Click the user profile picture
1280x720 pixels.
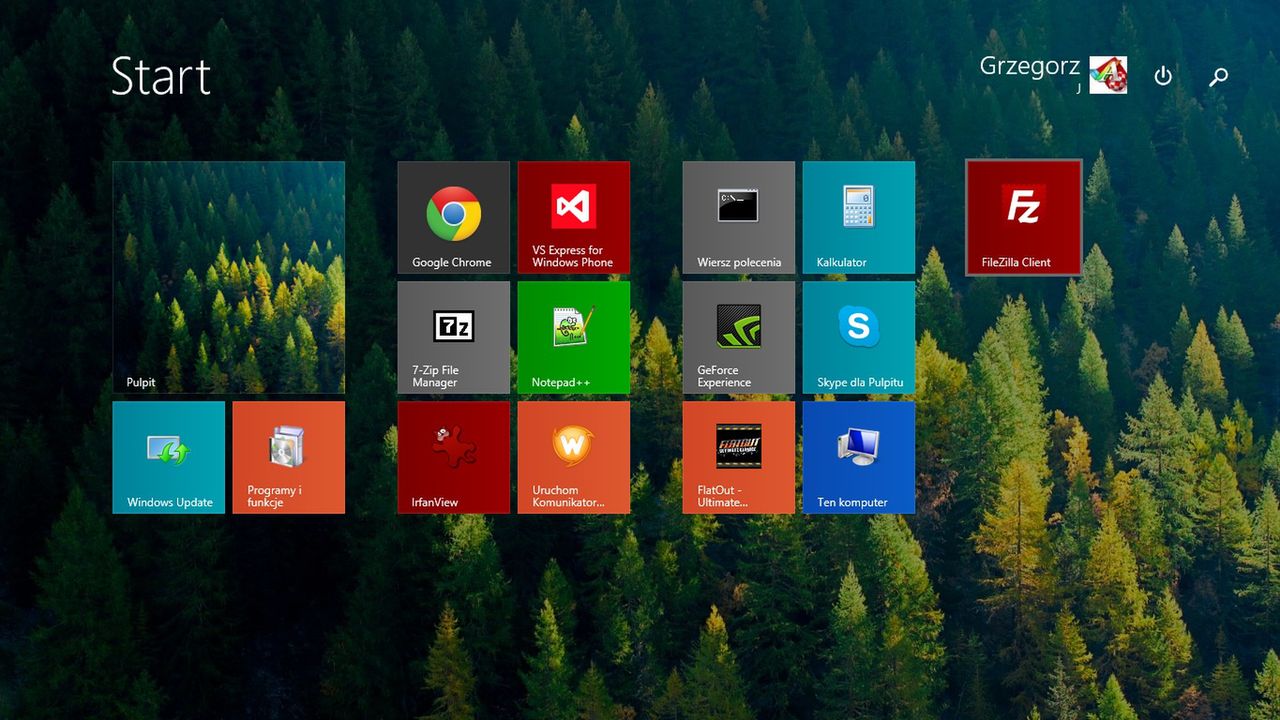pyautogui.click(x=1108, y=75)
